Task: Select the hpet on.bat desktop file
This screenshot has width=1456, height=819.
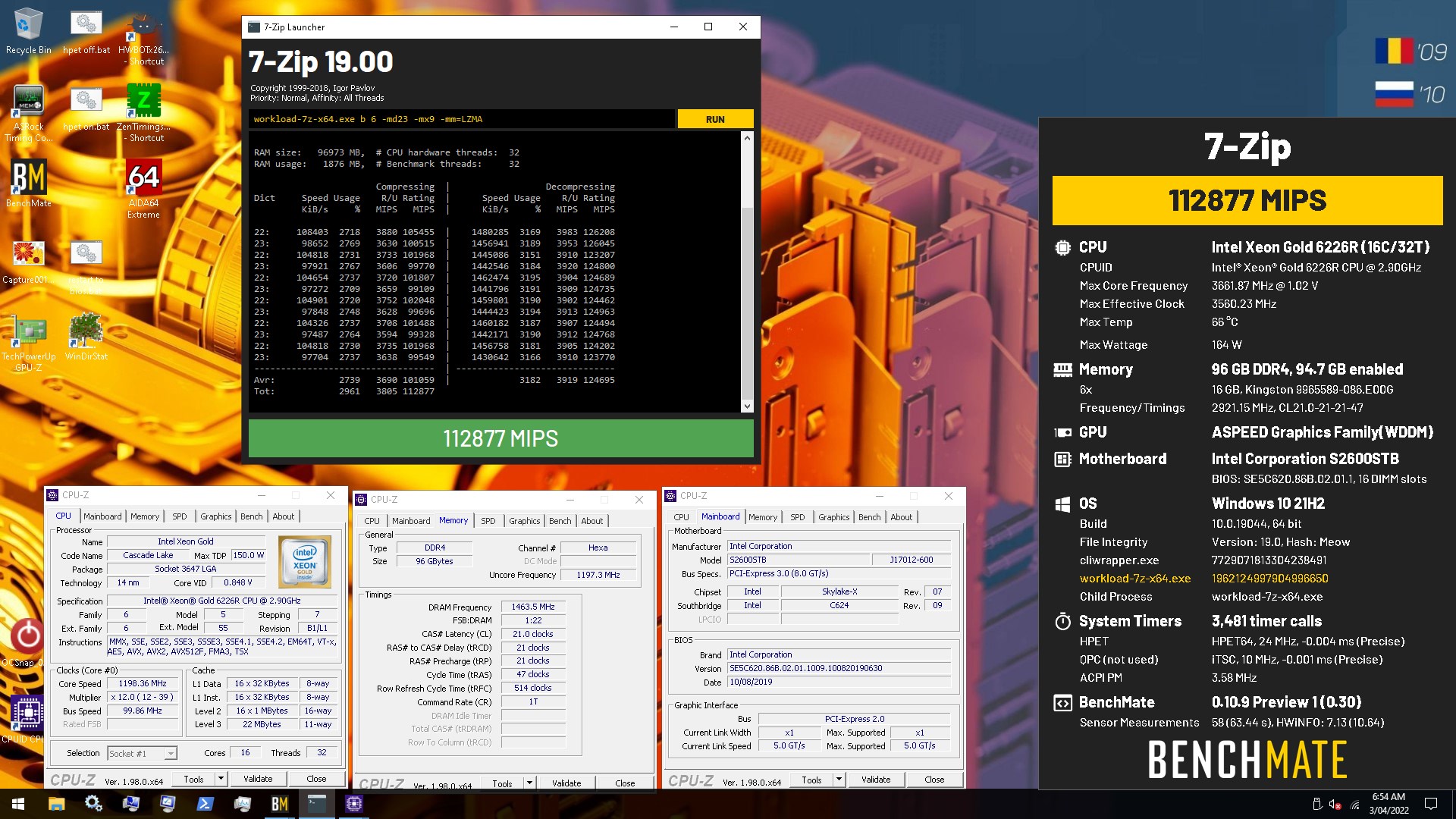Action: tap(86, 108)
